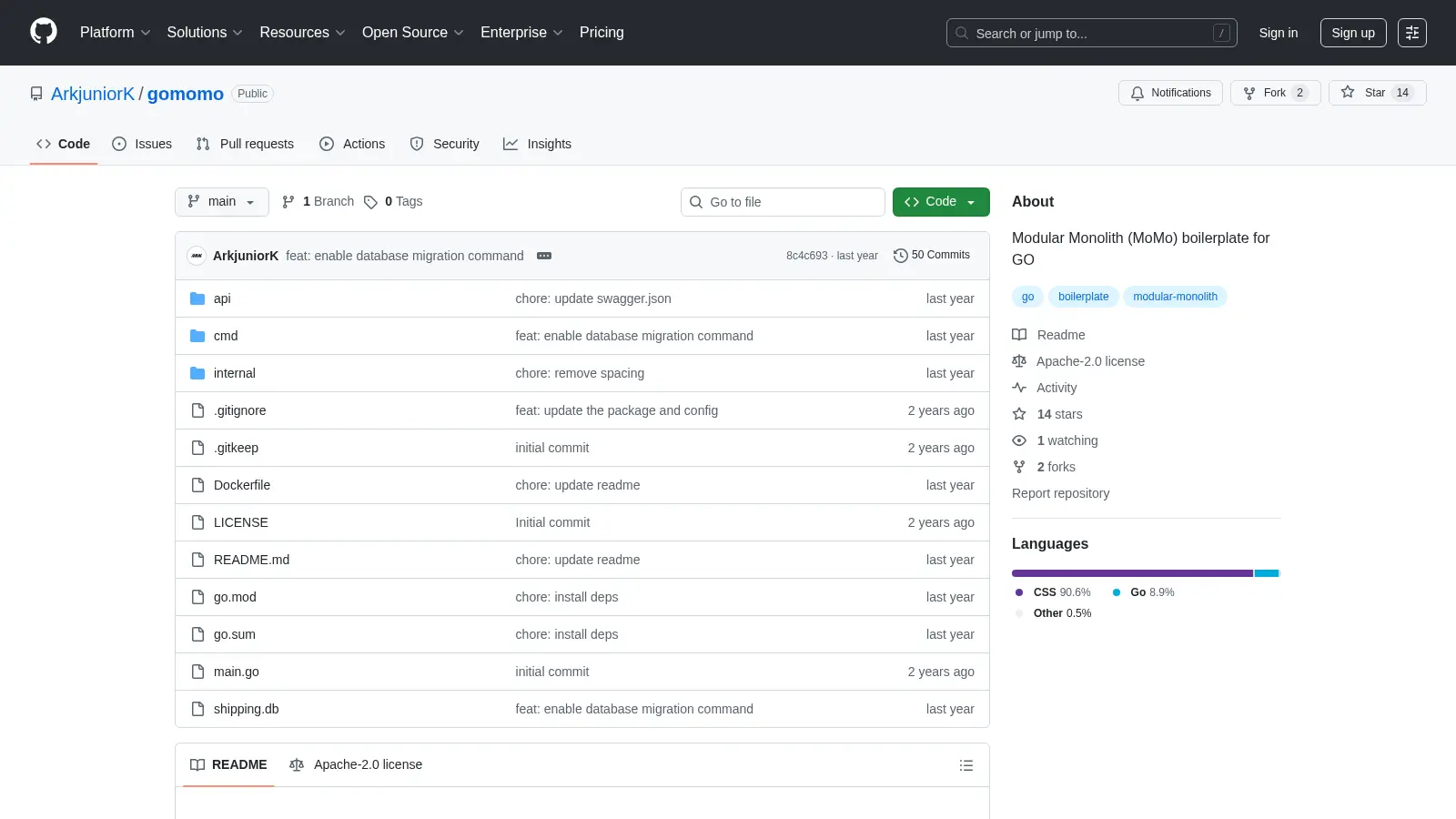Viewport: 1456px width, 819px height.
Task: Click the CSS segment of languages bar
Action: click(1132, 573)
